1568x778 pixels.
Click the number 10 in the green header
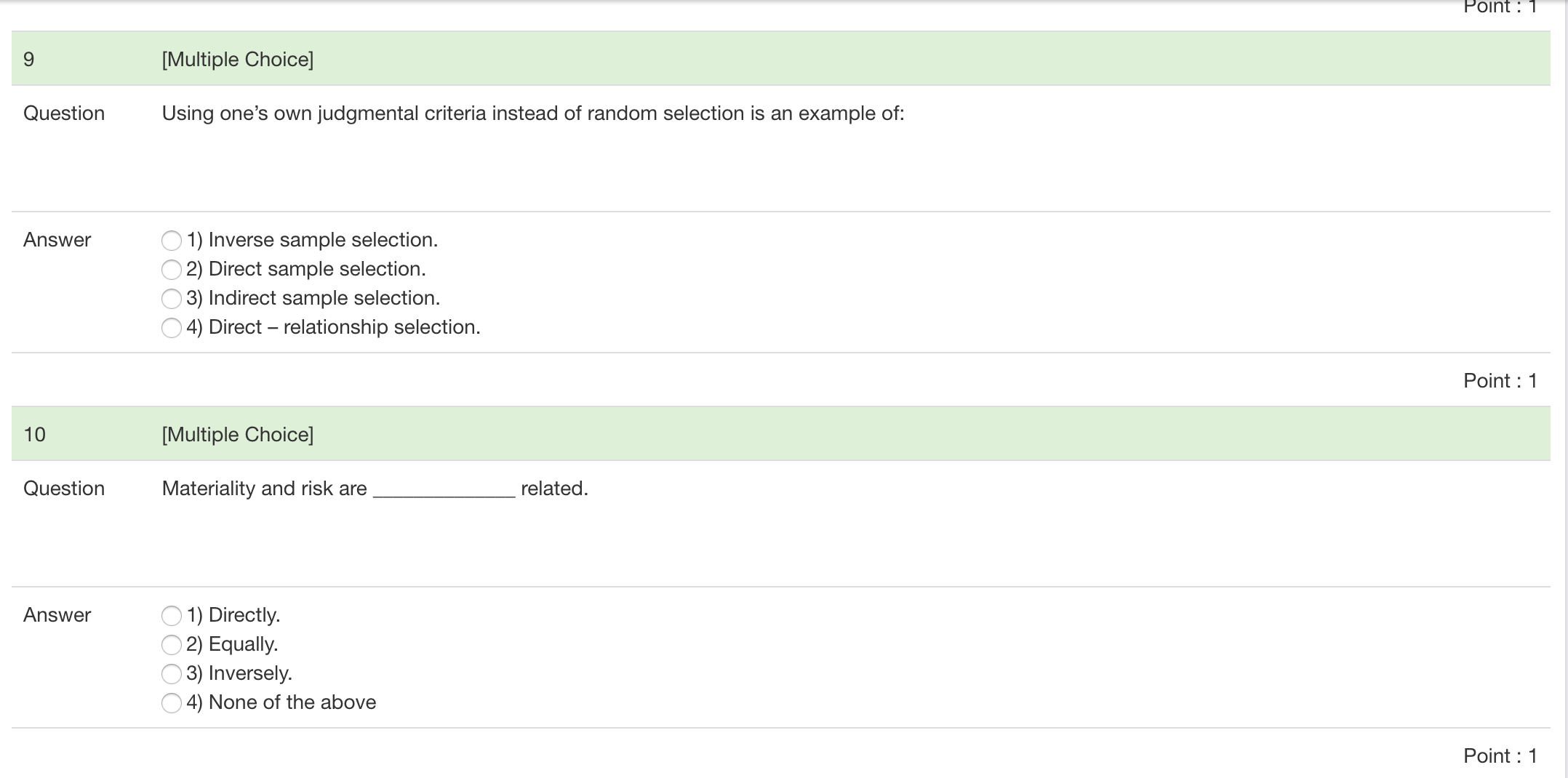pos(31,434)
